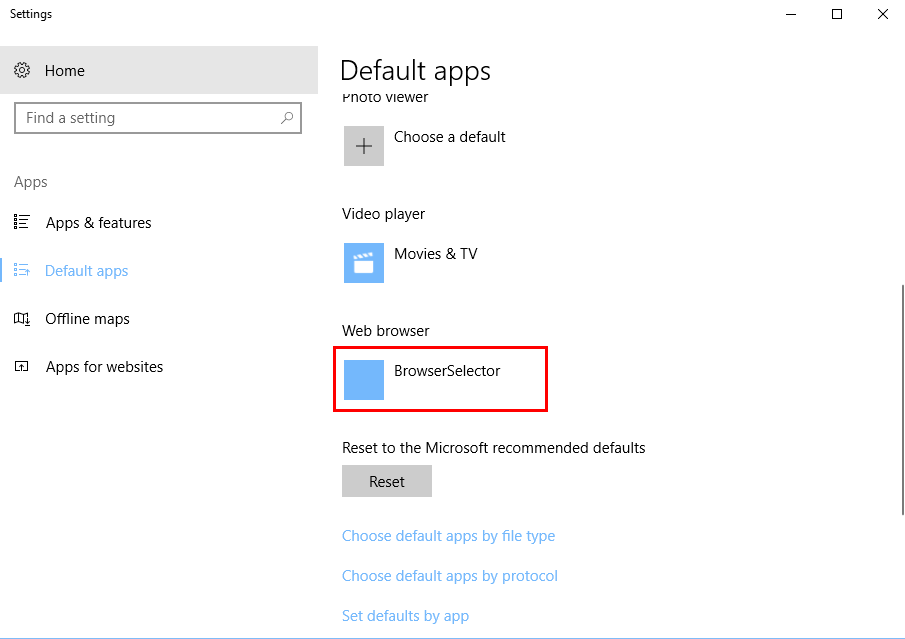Open Apps for websites section
Image resolution: width=905 pixels, height=639 pixels.
tap(159, 367)
